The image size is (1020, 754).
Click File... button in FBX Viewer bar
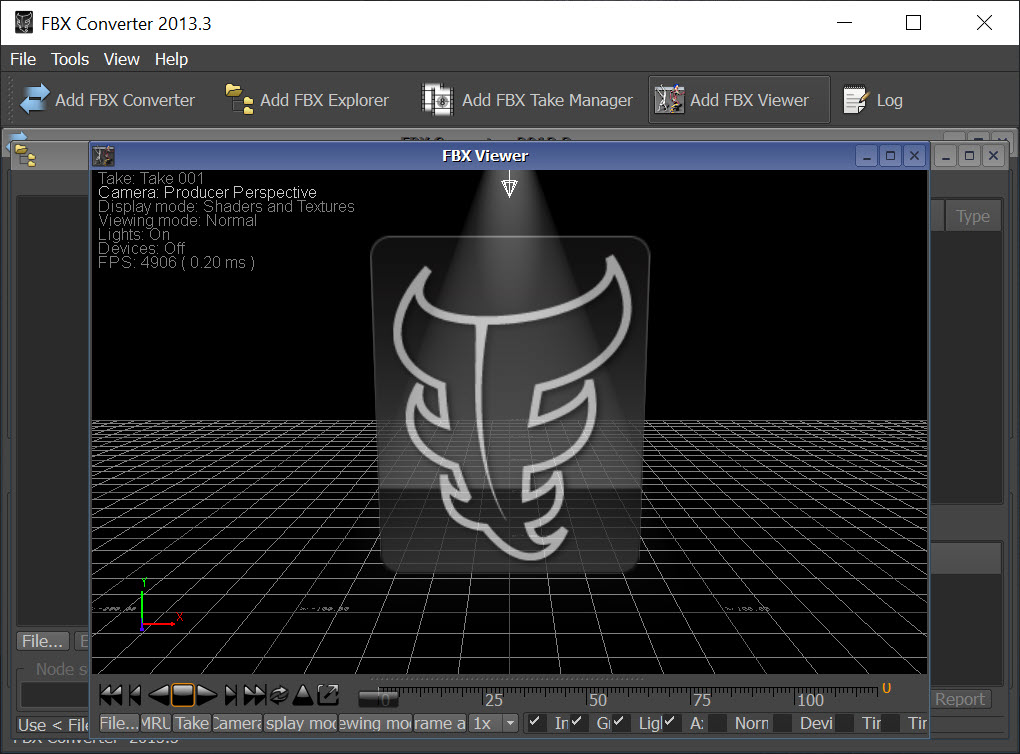(x=119, y=723)
